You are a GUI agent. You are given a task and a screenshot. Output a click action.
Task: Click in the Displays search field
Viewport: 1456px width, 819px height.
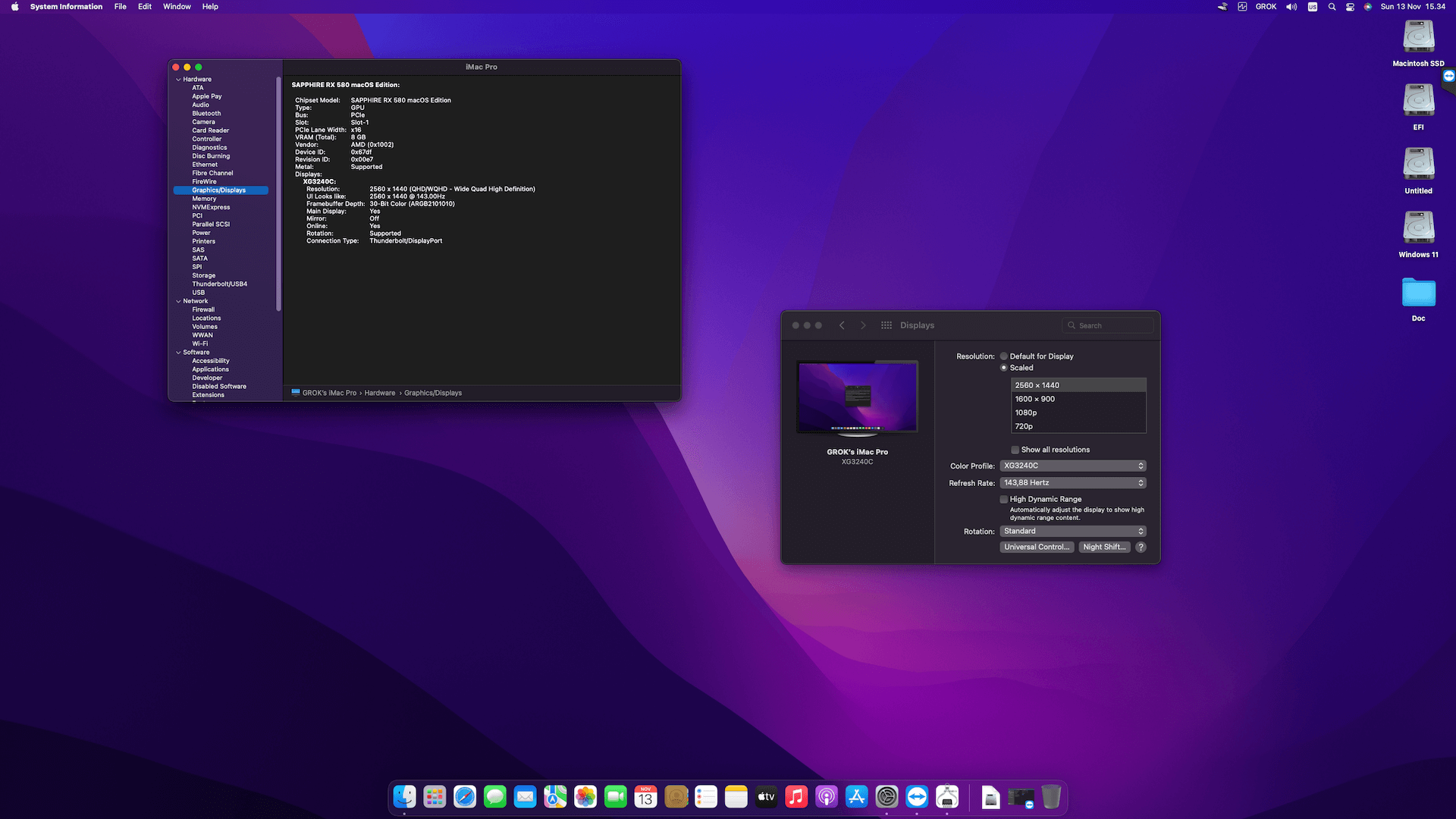(1107, 325)
